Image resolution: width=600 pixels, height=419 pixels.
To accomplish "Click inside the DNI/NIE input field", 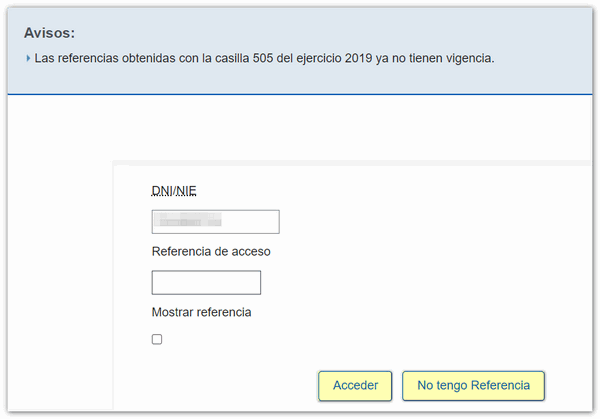I will (x=215, y=222).
